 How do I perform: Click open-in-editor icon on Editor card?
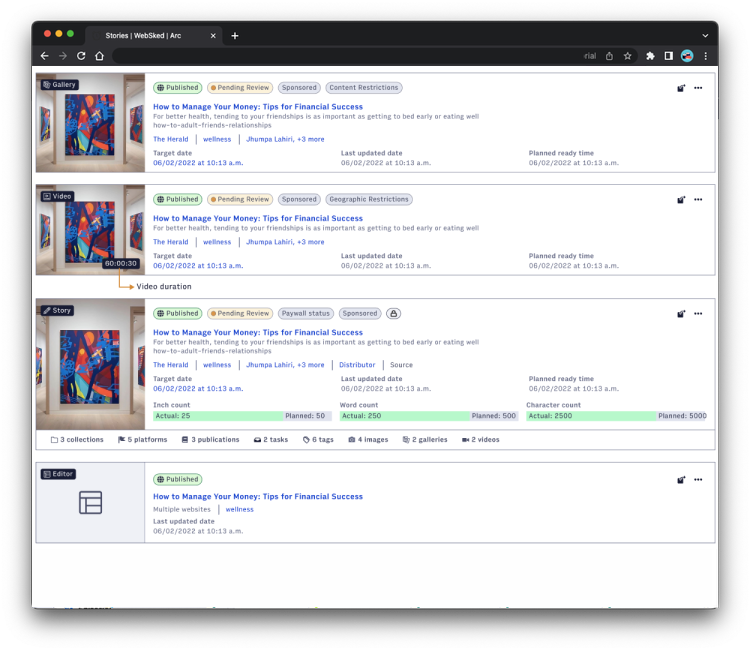(x=681, y=480)
